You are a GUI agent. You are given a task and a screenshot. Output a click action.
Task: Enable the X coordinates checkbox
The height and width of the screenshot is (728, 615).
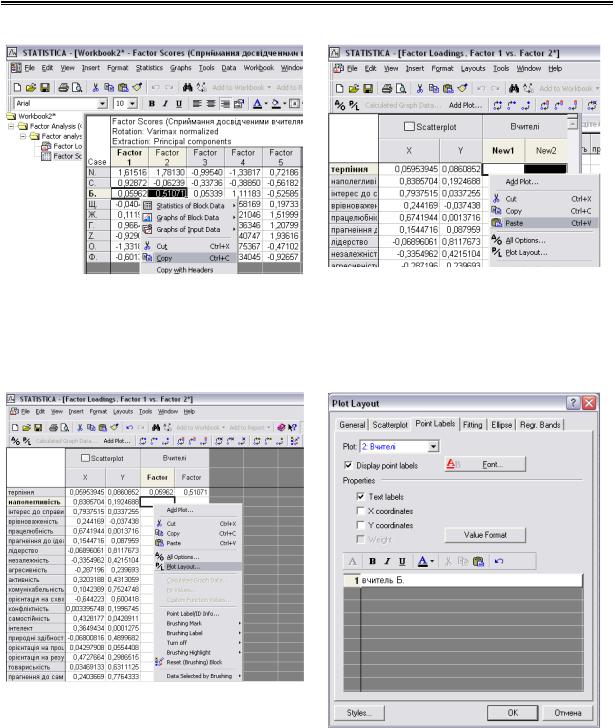pos(360,511)
